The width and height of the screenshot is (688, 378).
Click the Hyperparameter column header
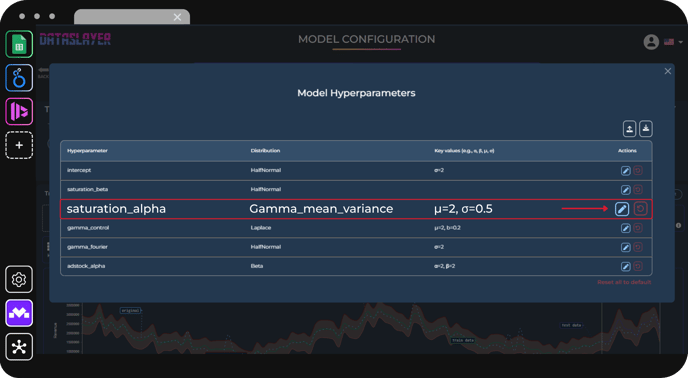pos(87,151)
